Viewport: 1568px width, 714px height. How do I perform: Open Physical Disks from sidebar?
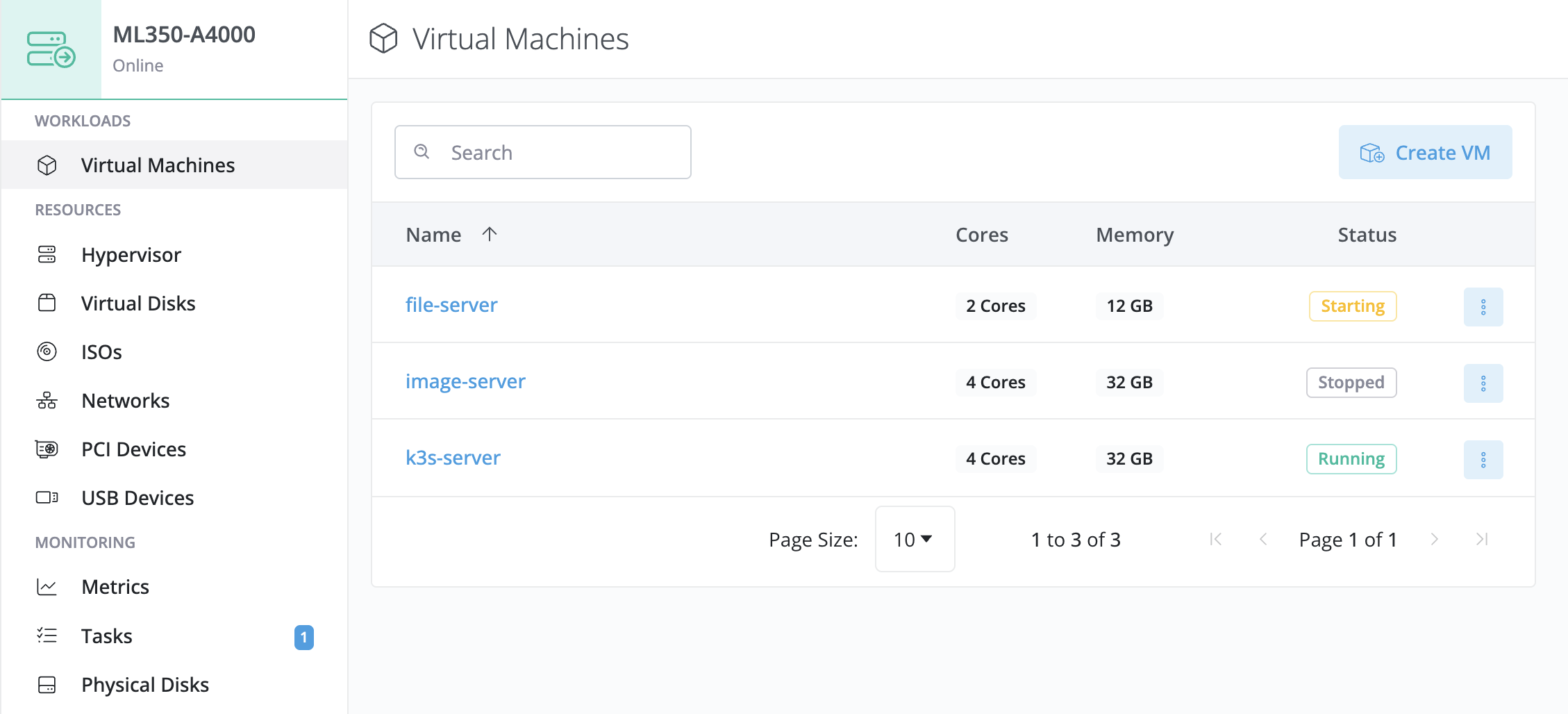144,685
